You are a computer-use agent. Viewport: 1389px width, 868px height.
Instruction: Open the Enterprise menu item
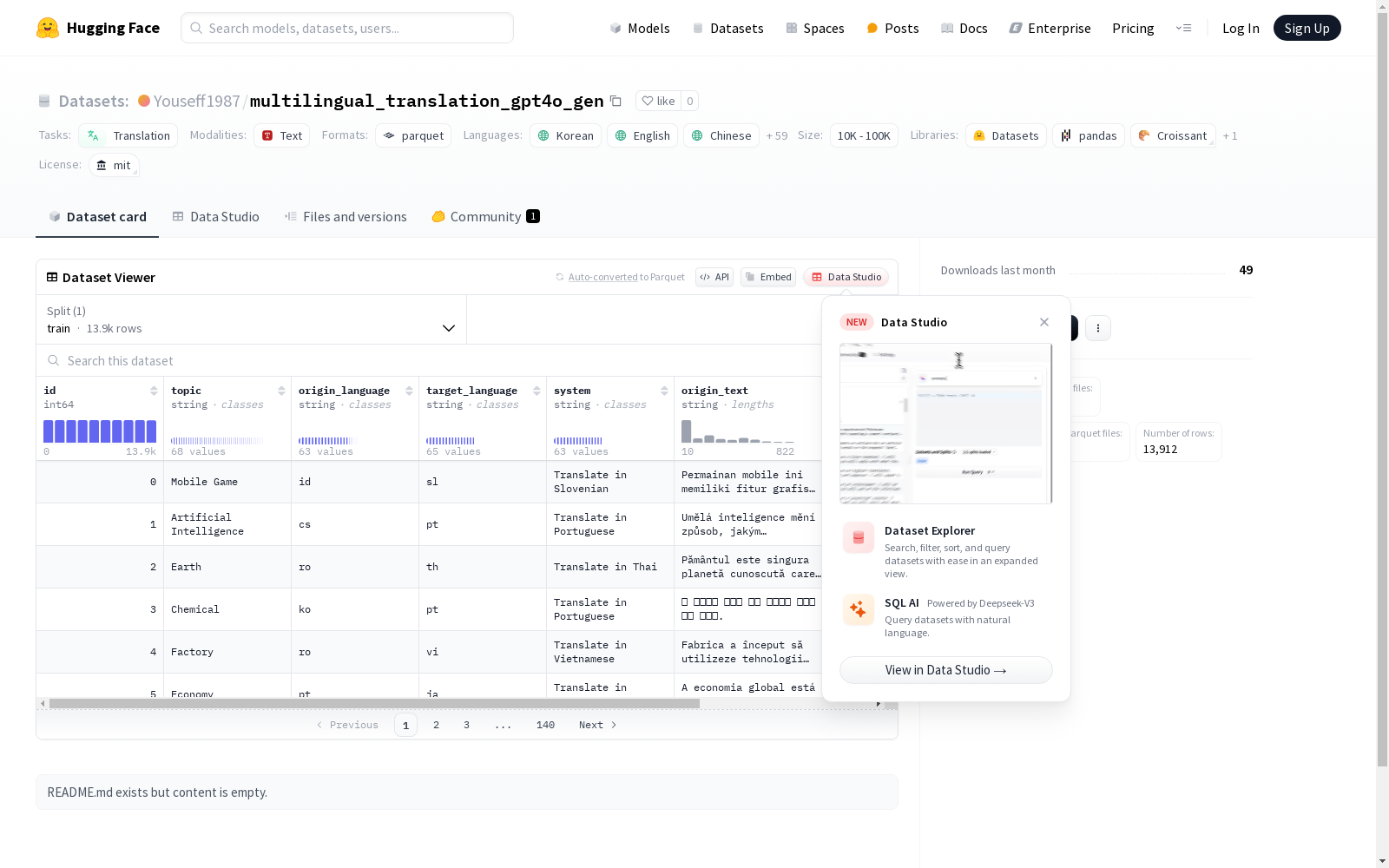[1050, 29]
